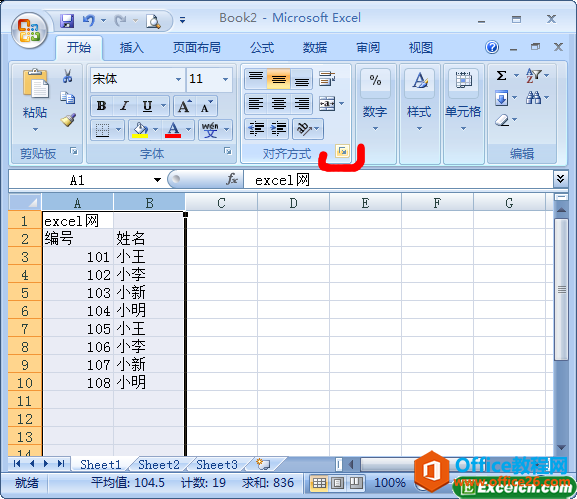The image size is (577, 499).
Task: Select the Sheet2 worksheet tab
Action: [x=159, y=464]
